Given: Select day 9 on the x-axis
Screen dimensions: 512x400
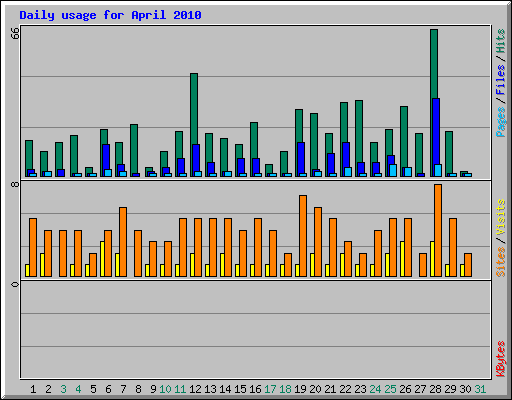Looking at the screenshot, I should point(153,389).
